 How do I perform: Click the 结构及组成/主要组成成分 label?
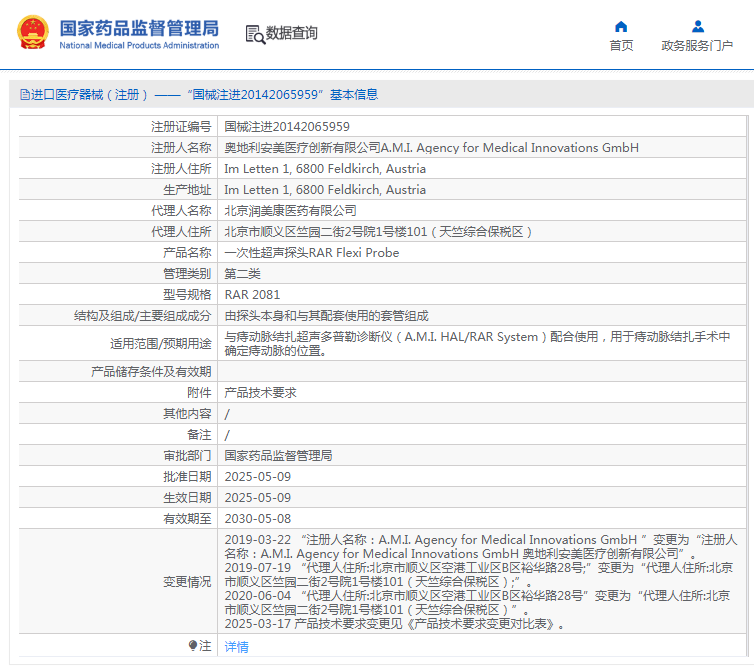(142, 316)
